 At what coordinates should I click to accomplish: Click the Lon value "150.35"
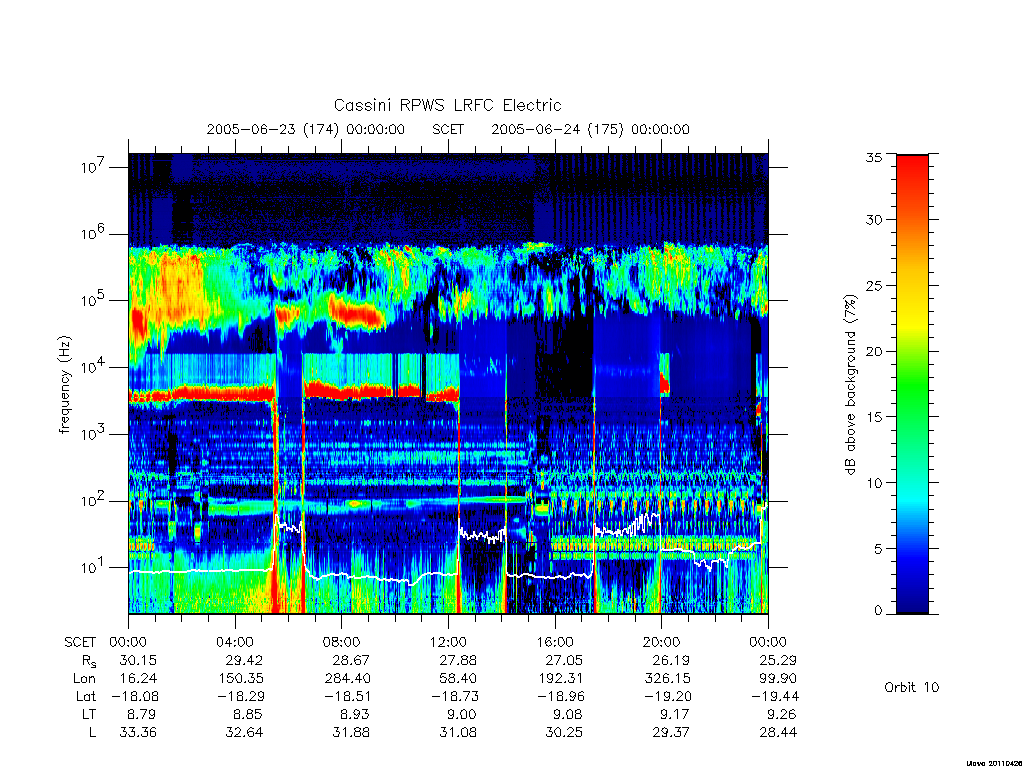pos(241,679)
